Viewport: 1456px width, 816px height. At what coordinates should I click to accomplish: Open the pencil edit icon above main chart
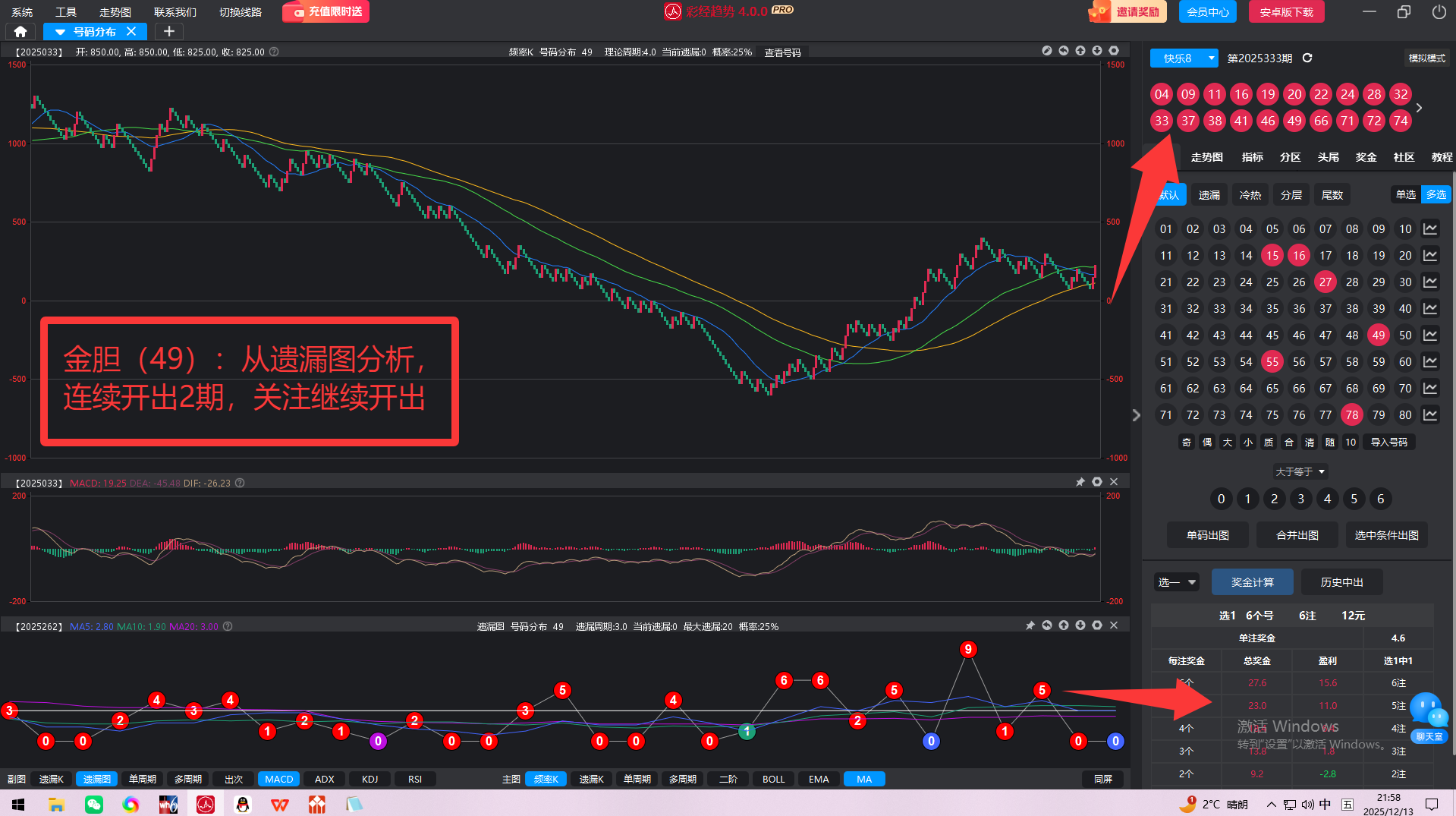[1047, 51]
